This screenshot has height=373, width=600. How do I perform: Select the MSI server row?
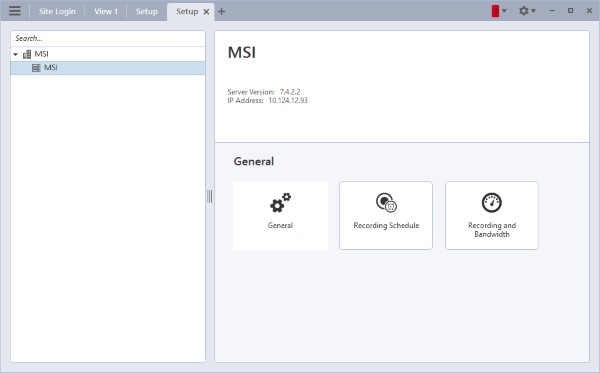108,68
